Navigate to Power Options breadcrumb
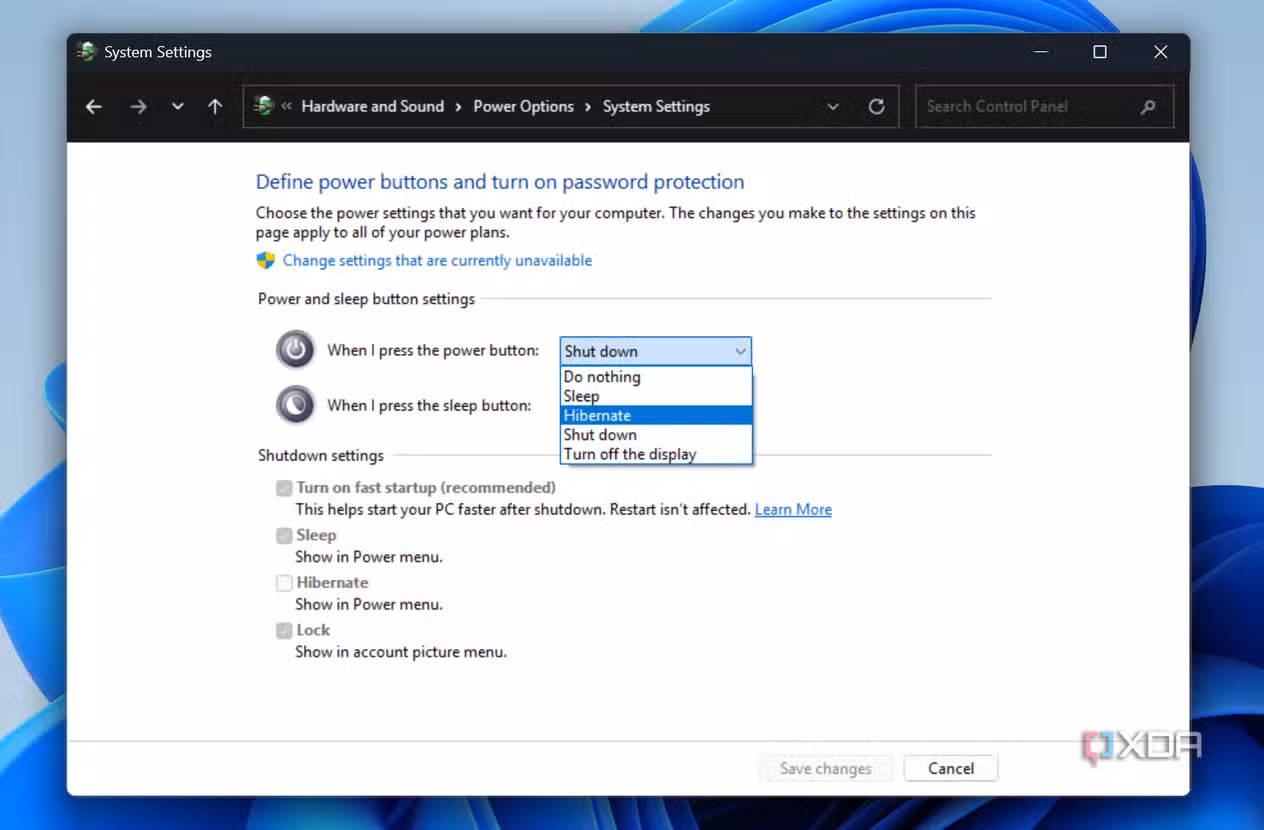The width and height of the screenshot is (1264, 830). point(523,106)
